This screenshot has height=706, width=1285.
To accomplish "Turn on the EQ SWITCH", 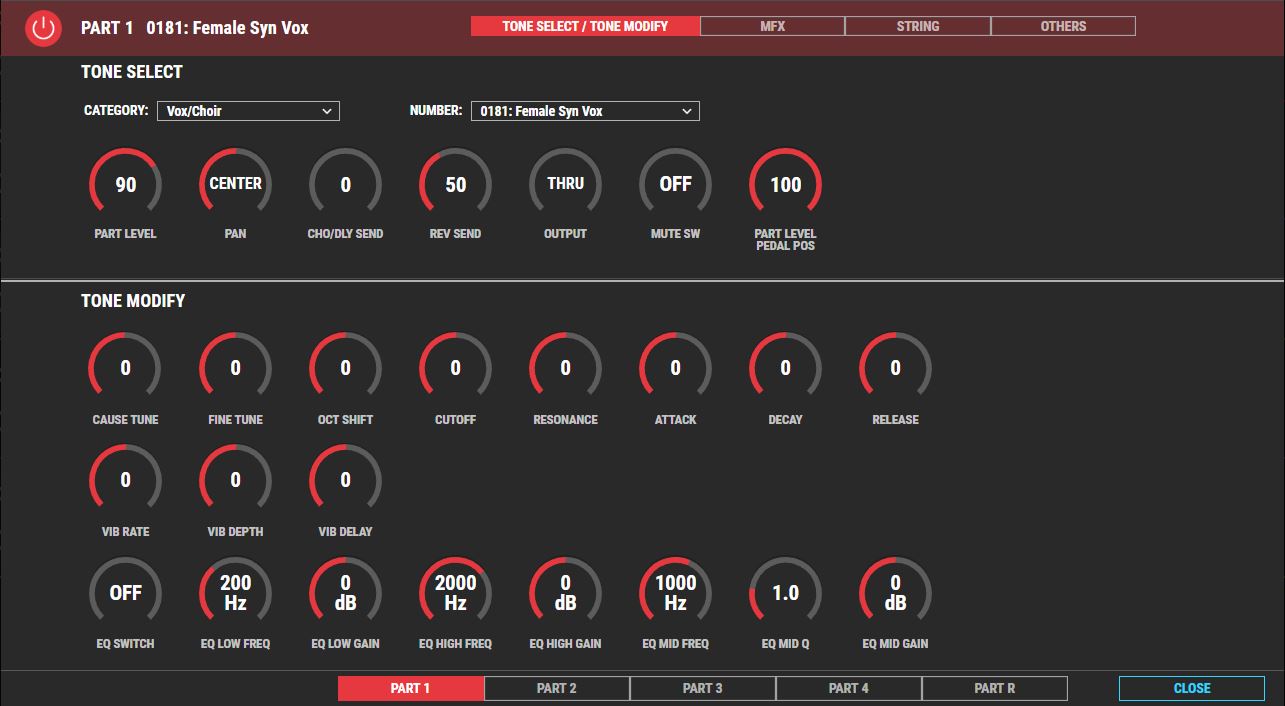I will (x=124, y=592).
